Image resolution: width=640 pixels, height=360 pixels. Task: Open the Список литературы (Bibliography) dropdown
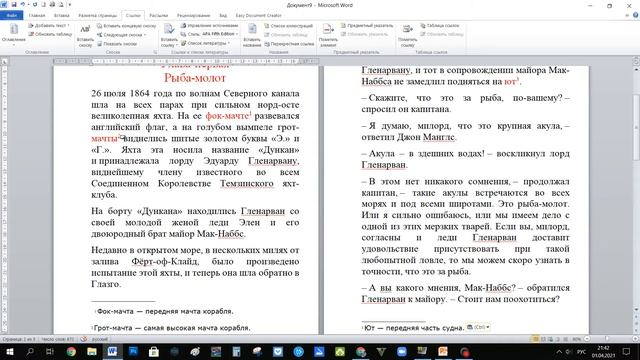205,43
